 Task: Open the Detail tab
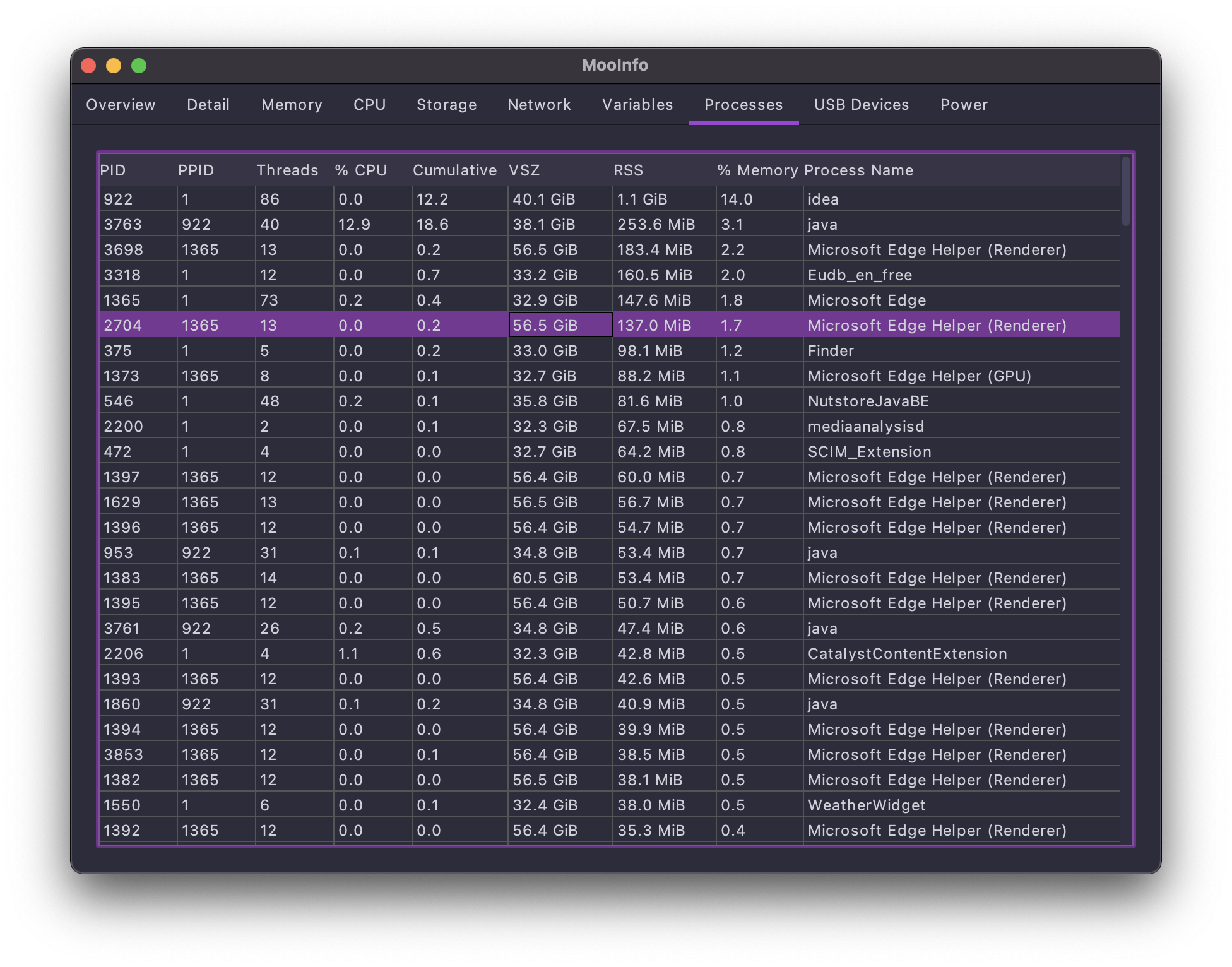tap(208, 105)
